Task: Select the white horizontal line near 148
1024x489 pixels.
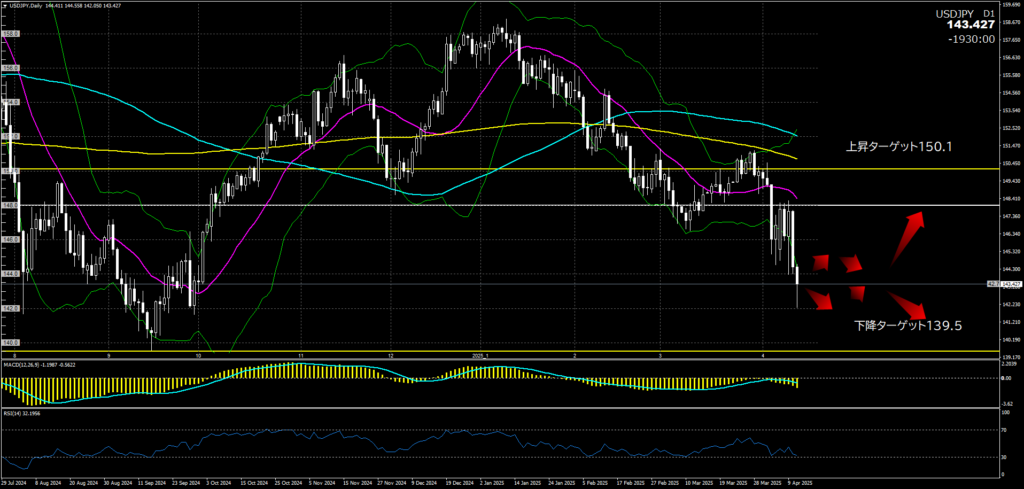Action: (500, 205)
